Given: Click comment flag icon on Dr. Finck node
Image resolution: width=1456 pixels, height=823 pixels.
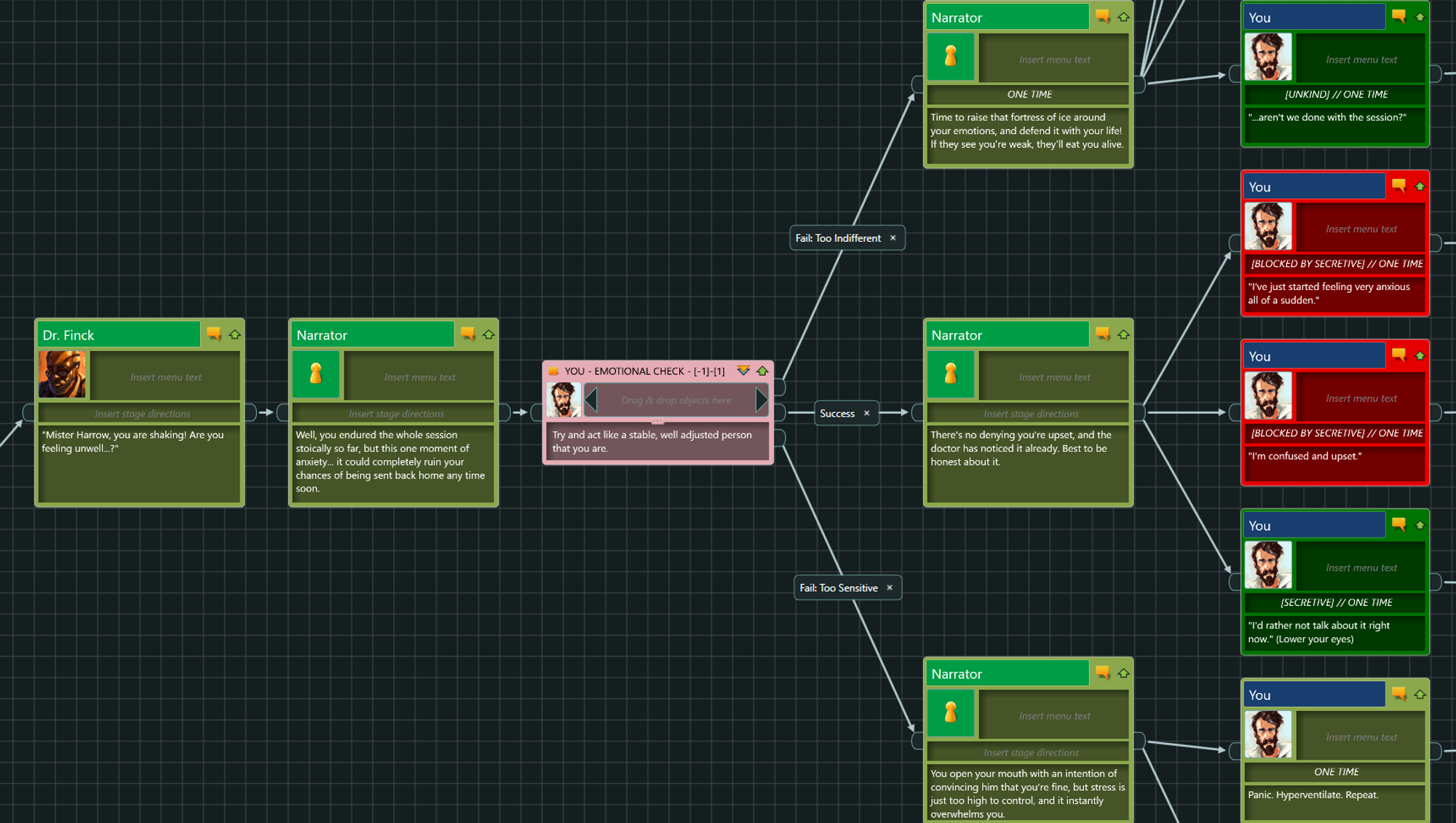Looking at the screenshot, I should click(213, 334).
